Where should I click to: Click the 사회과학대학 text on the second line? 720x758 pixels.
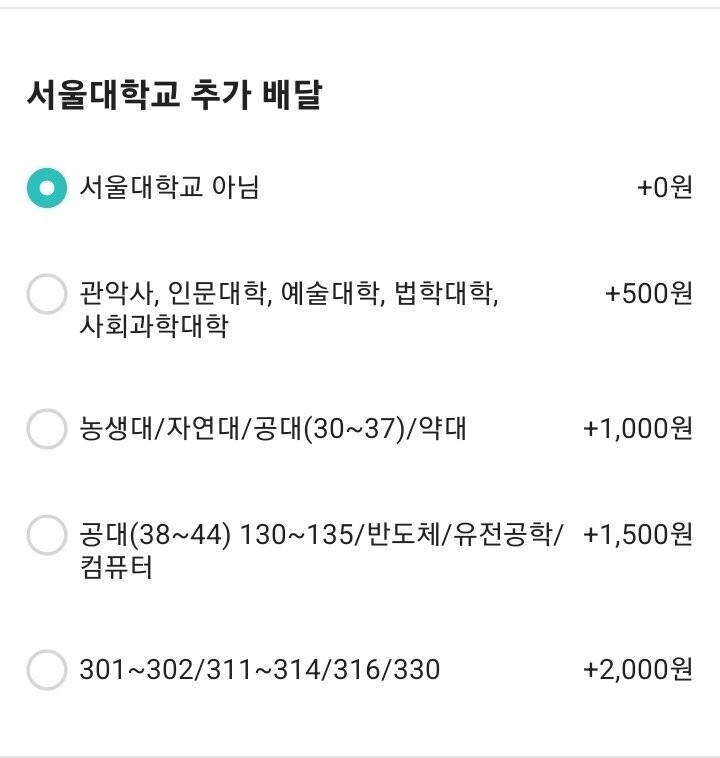click(x=153, y=326)
